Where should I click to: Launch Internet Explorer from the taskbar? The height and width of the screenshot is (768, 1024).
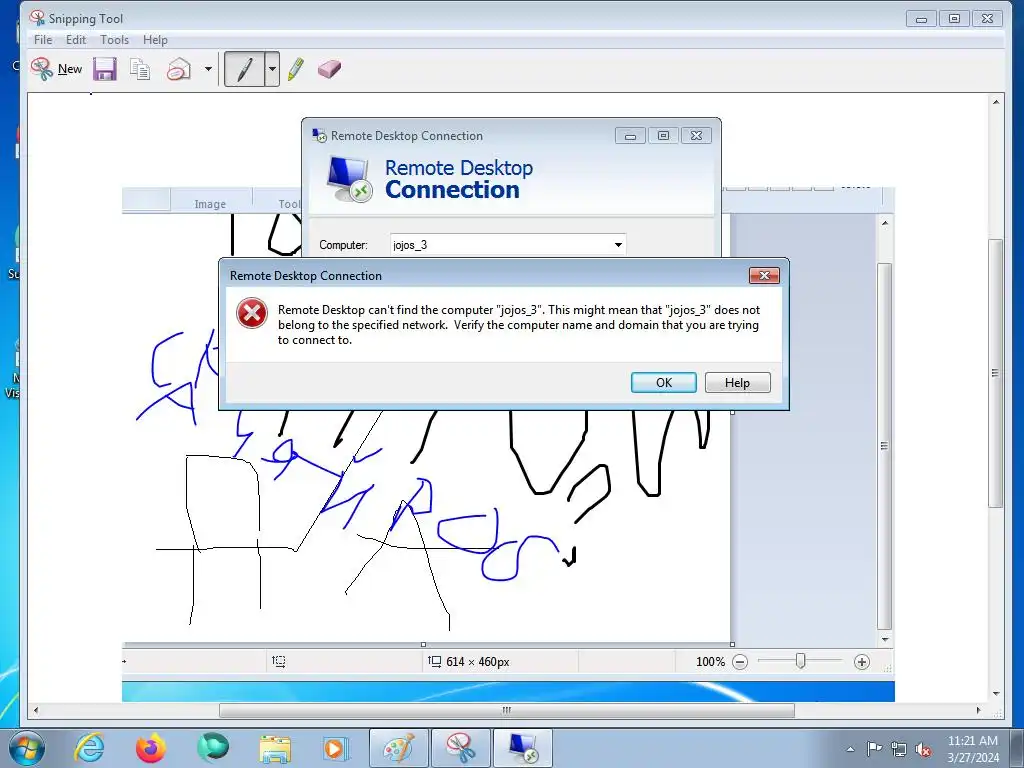coord(89,748)
